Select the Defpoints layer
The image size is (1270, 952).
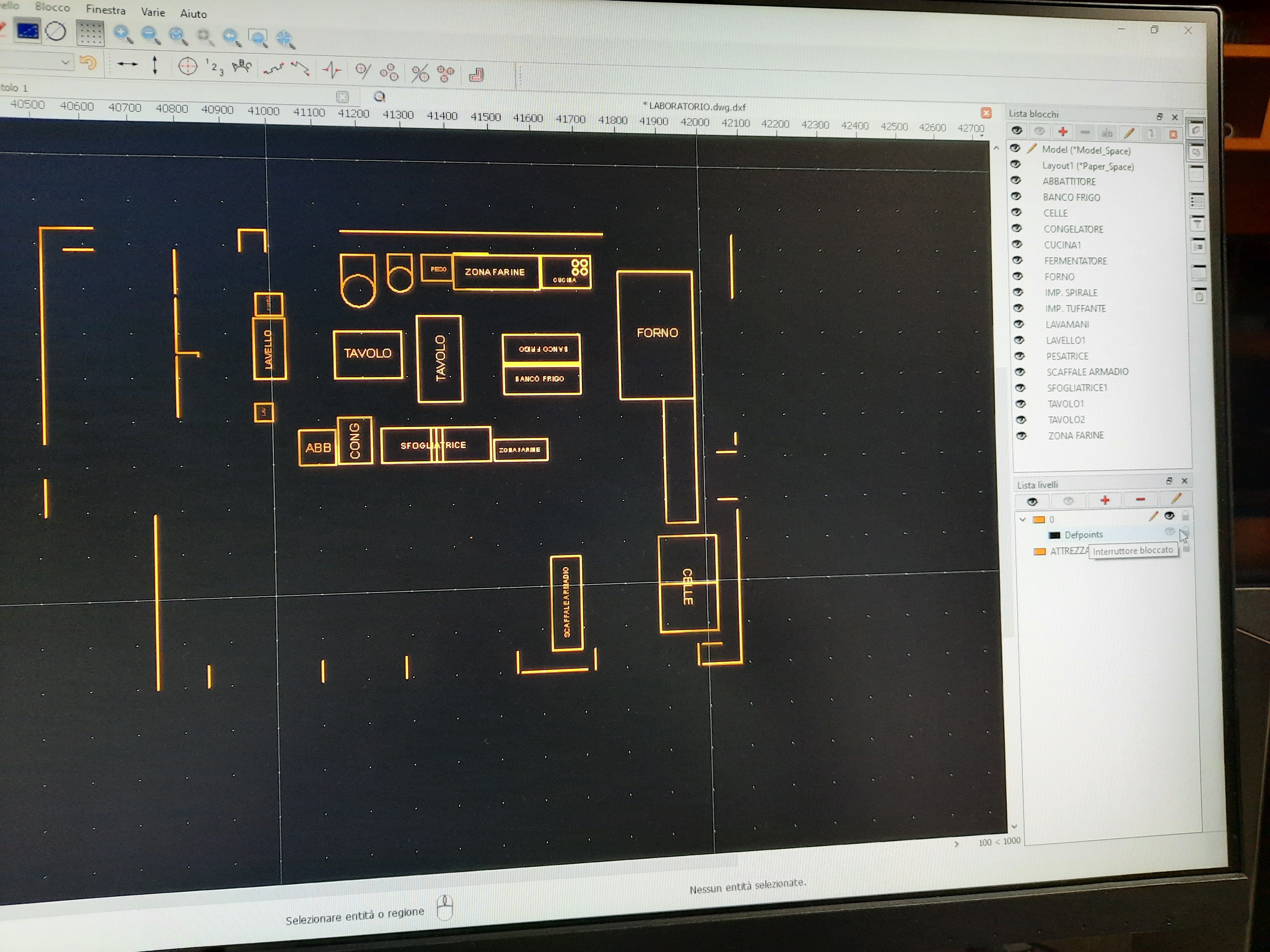1083,535
